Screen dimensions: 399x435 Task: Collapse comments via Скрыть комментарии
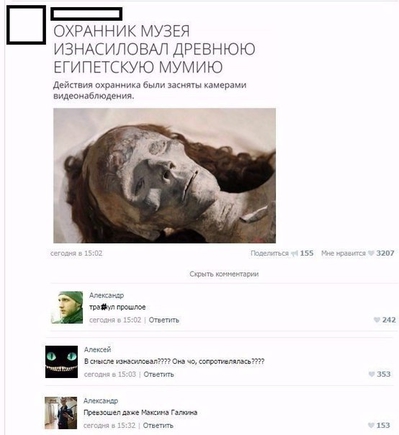[x=224, y=274]
